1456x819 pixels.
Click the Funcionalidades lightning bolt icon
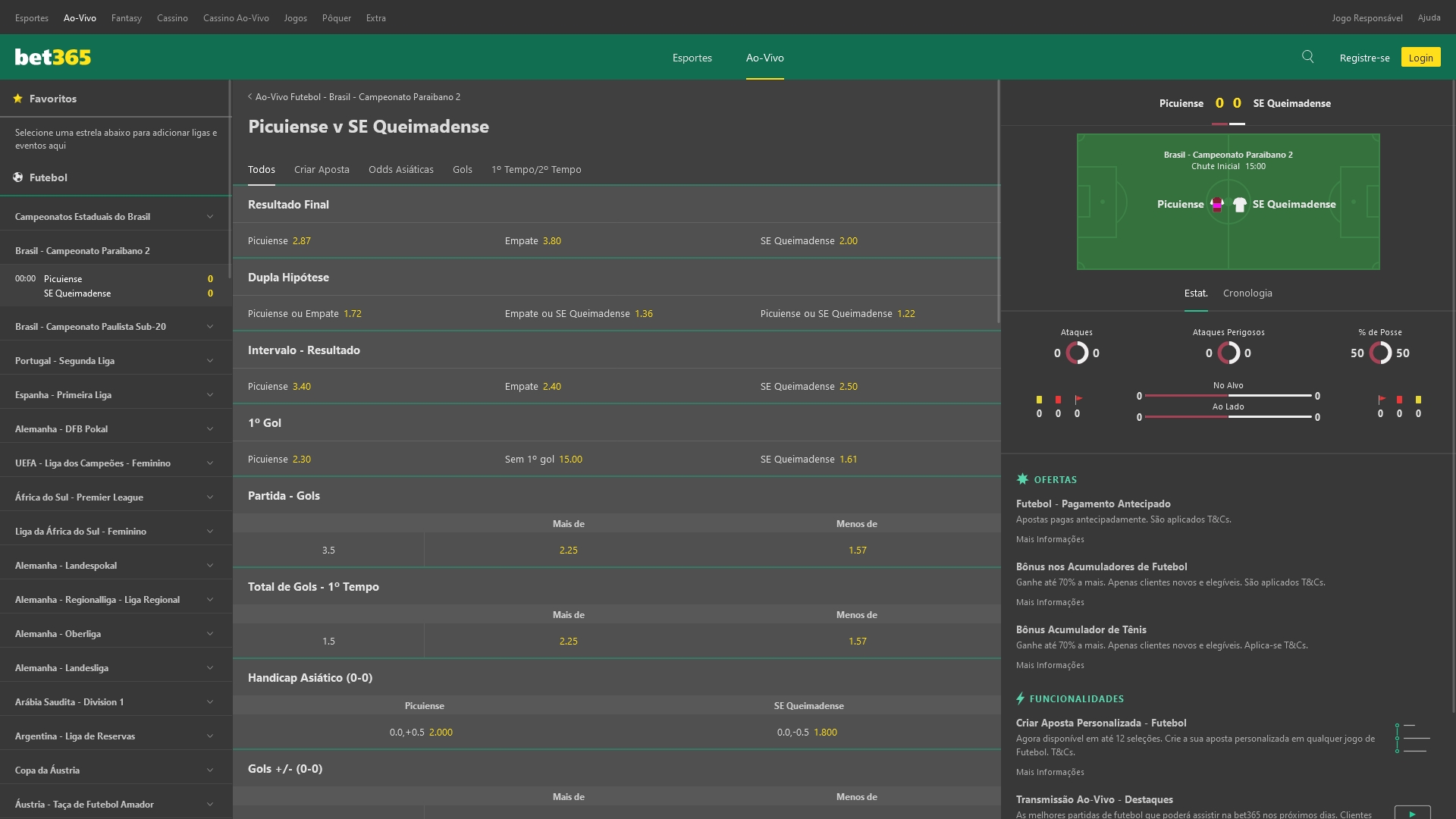coord(1021,698)
